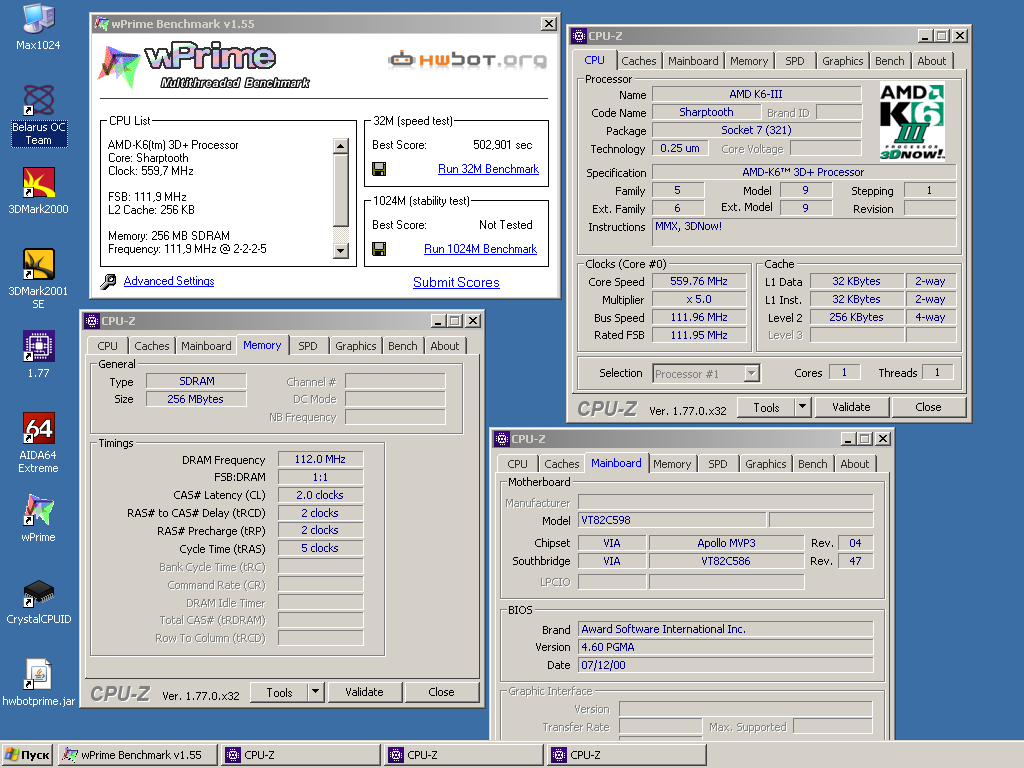Expand Tools dropdown arrow in CPU window
Viewport: 1024px width, 768px height.
click(803, 407)
